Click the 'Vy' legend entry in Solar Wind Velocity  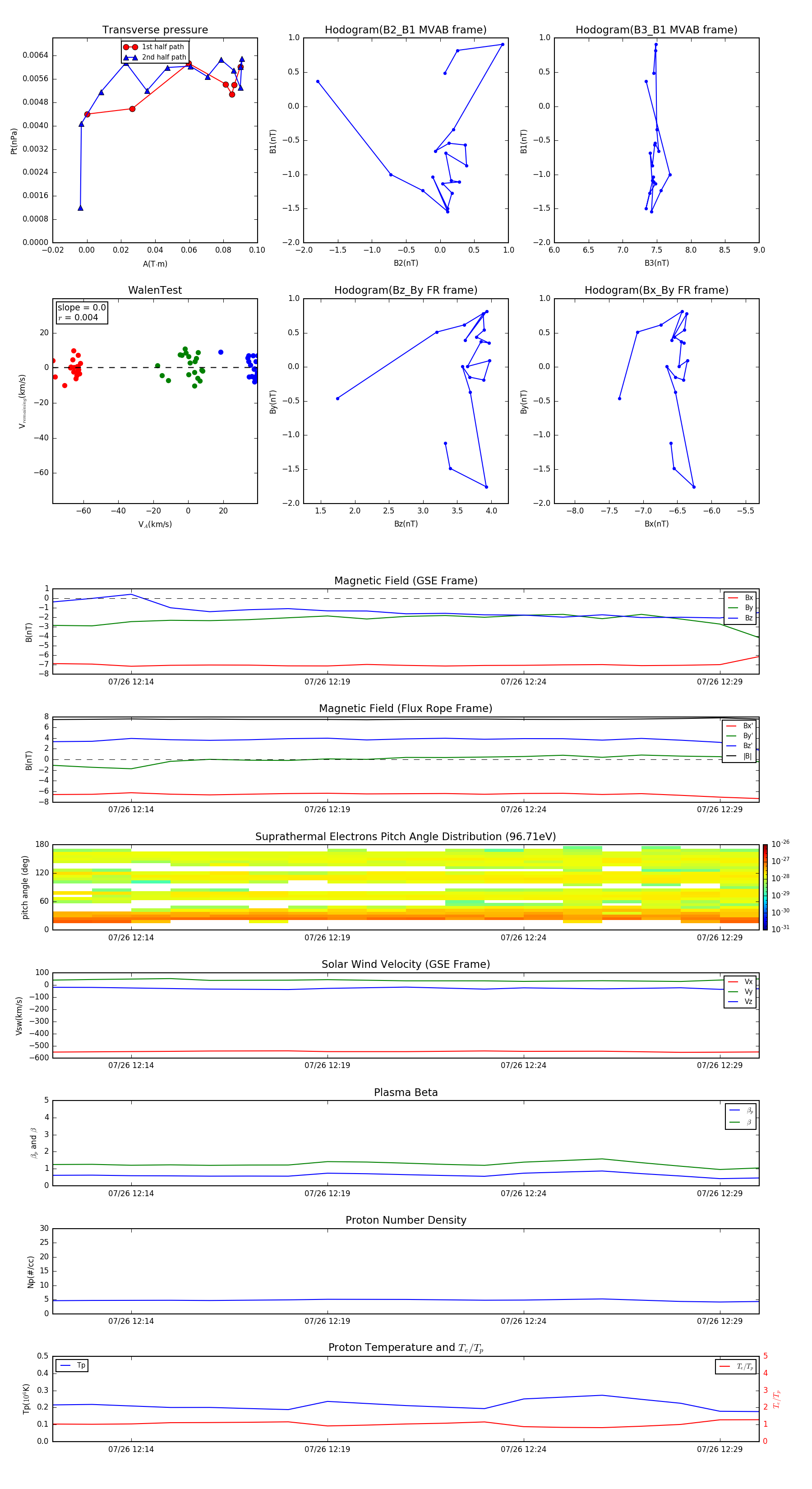[x=740, y=991]
